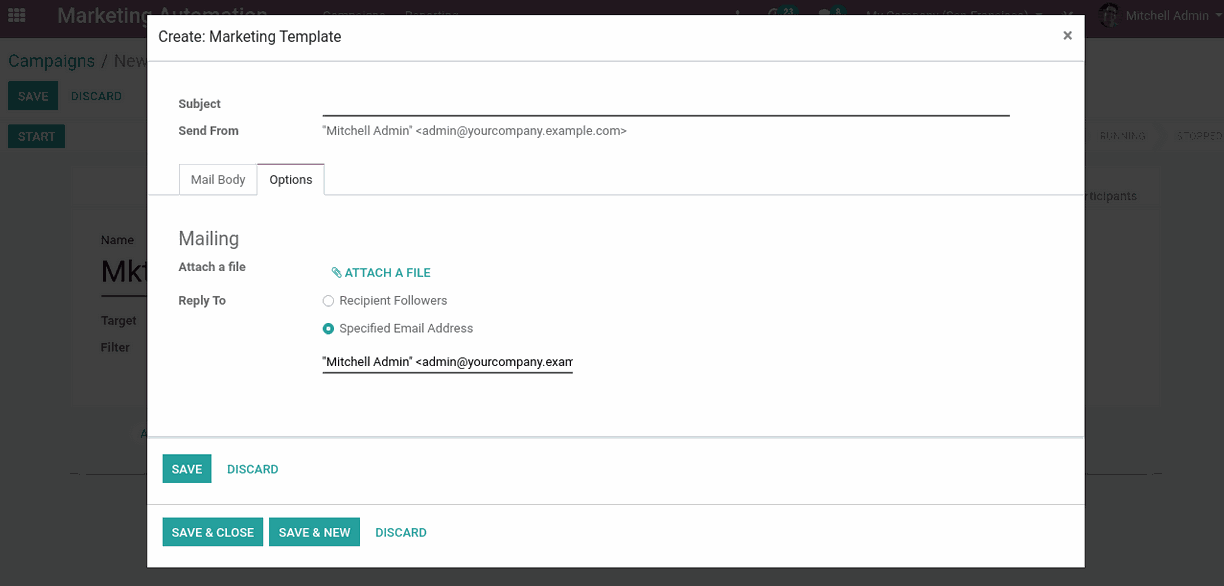Click the Mitchell Admin avatar picture
Screen dimensions: 1224x586
[x=1108, y=16]
